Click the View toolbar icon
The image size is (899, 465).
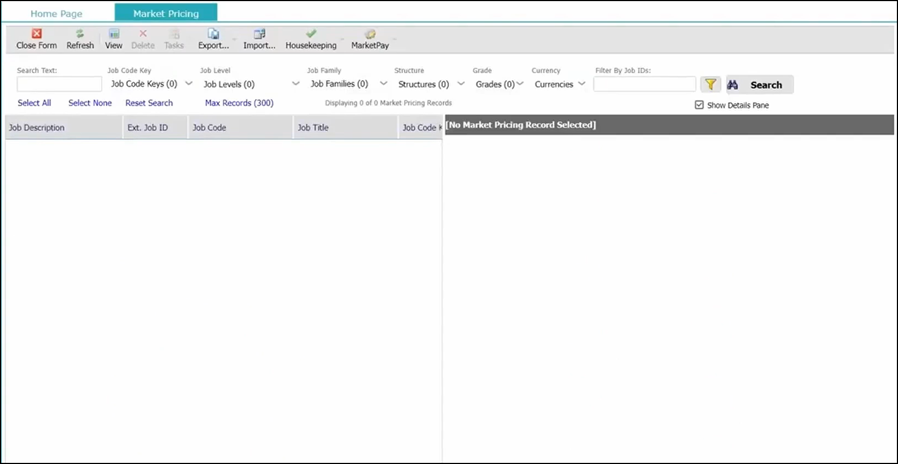[x=114, y=34]
